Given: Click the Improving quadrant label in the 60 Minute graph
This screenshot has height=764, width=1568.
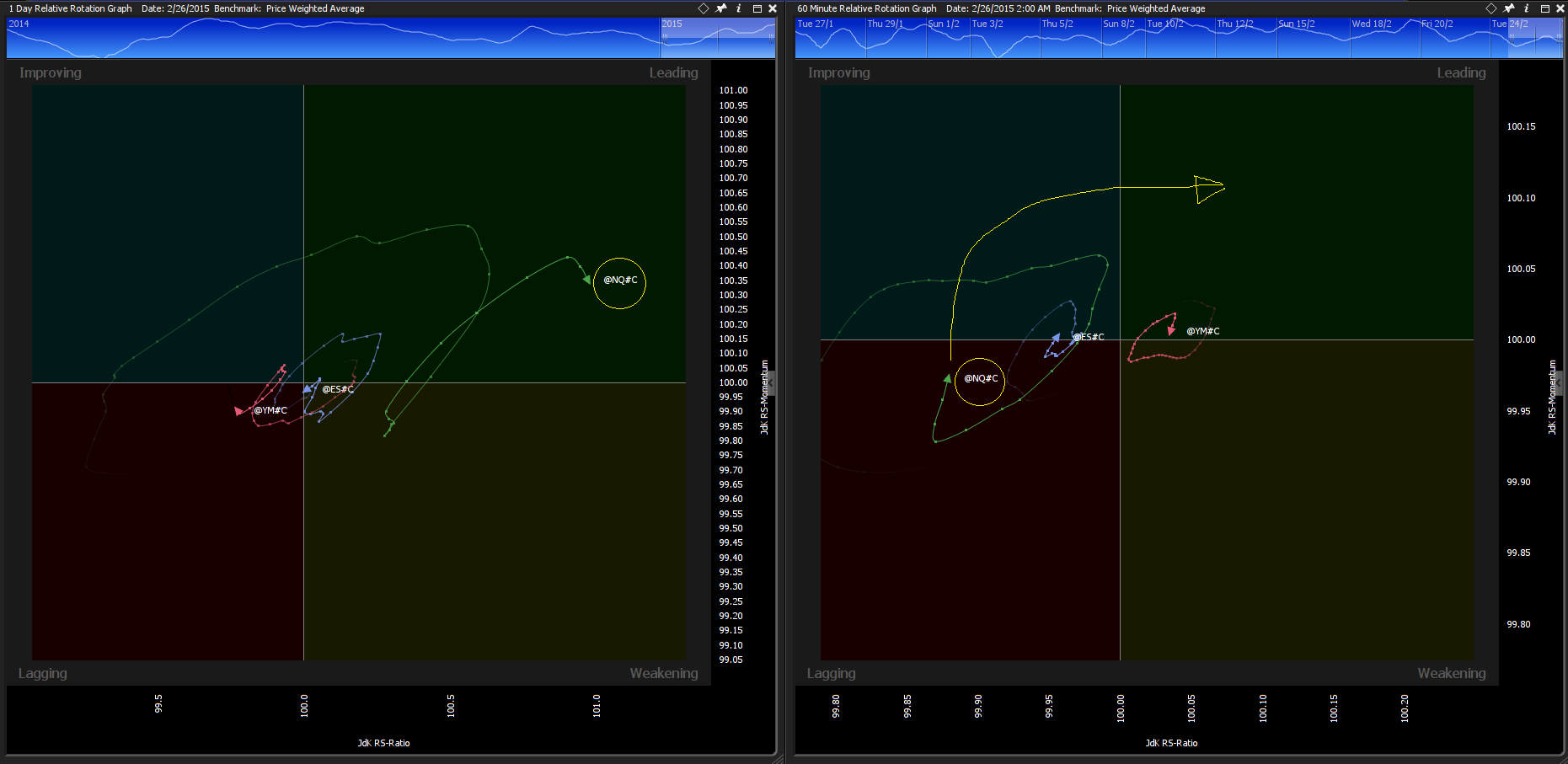Looking at the screenshot, I should click(839, 73).
